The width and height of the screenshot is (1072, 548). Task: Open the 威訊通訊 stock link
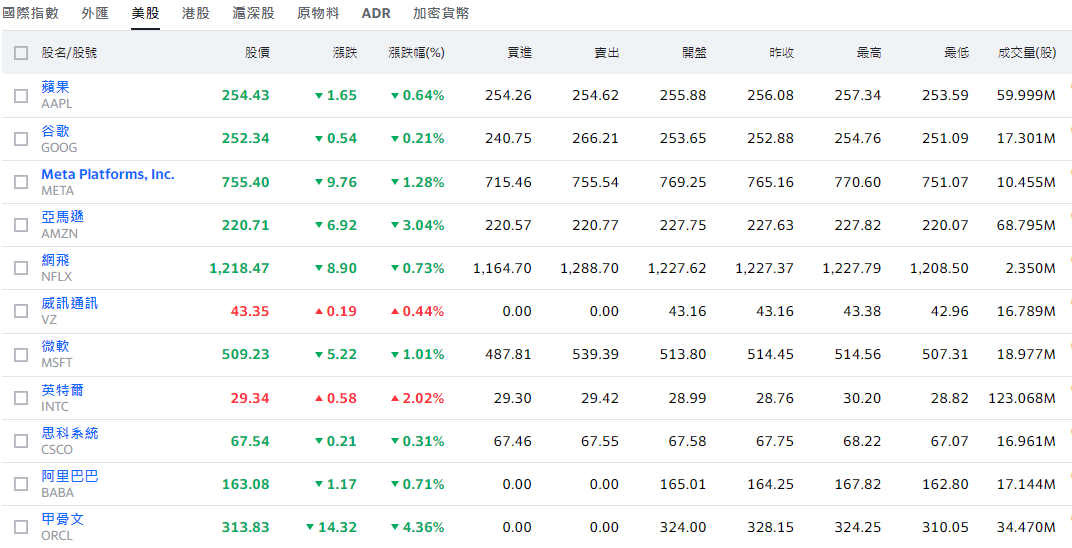pos(70,303)
